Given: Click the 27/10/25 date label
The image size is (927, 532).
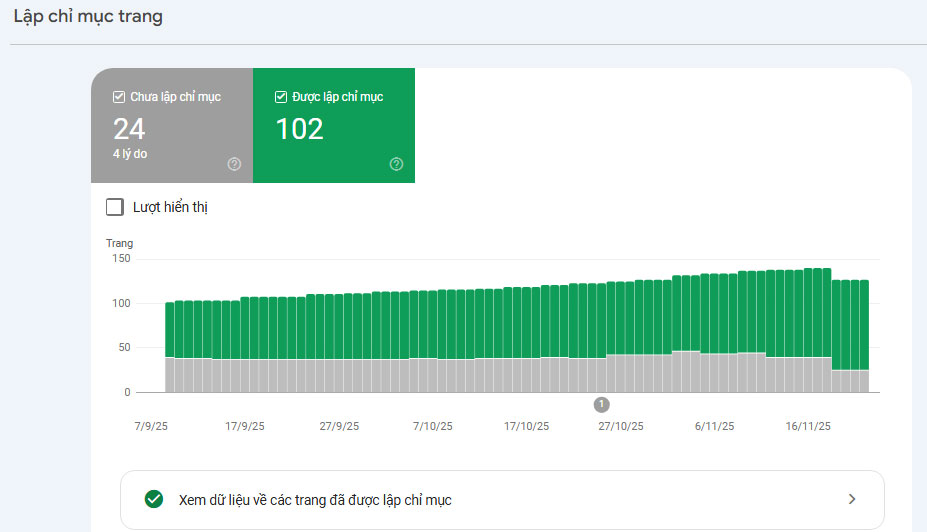Looking at the screenshot, I should [620, 426].
